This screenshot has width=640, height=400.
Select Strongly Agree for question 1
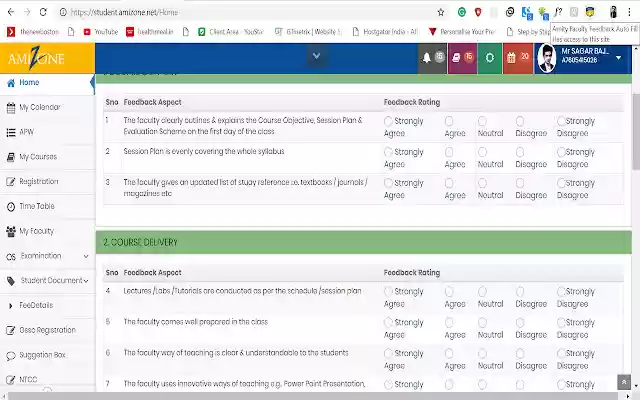point(388,121)
